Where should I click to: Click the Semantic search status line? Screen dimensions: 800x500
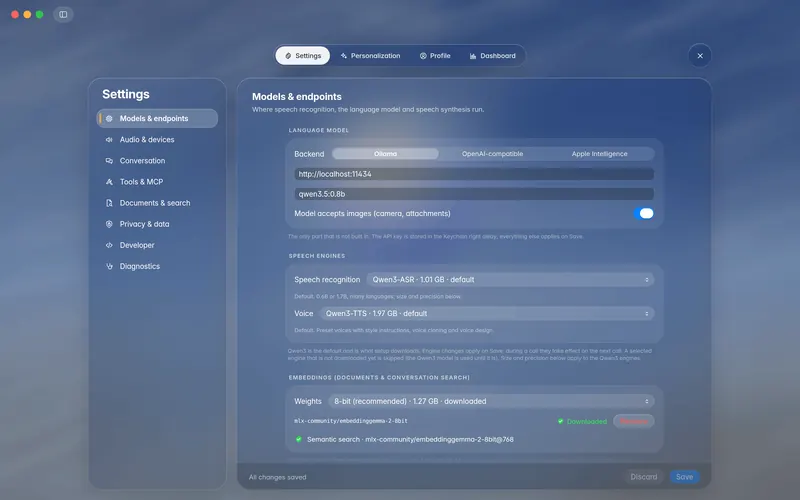click(x=410, y=439)
